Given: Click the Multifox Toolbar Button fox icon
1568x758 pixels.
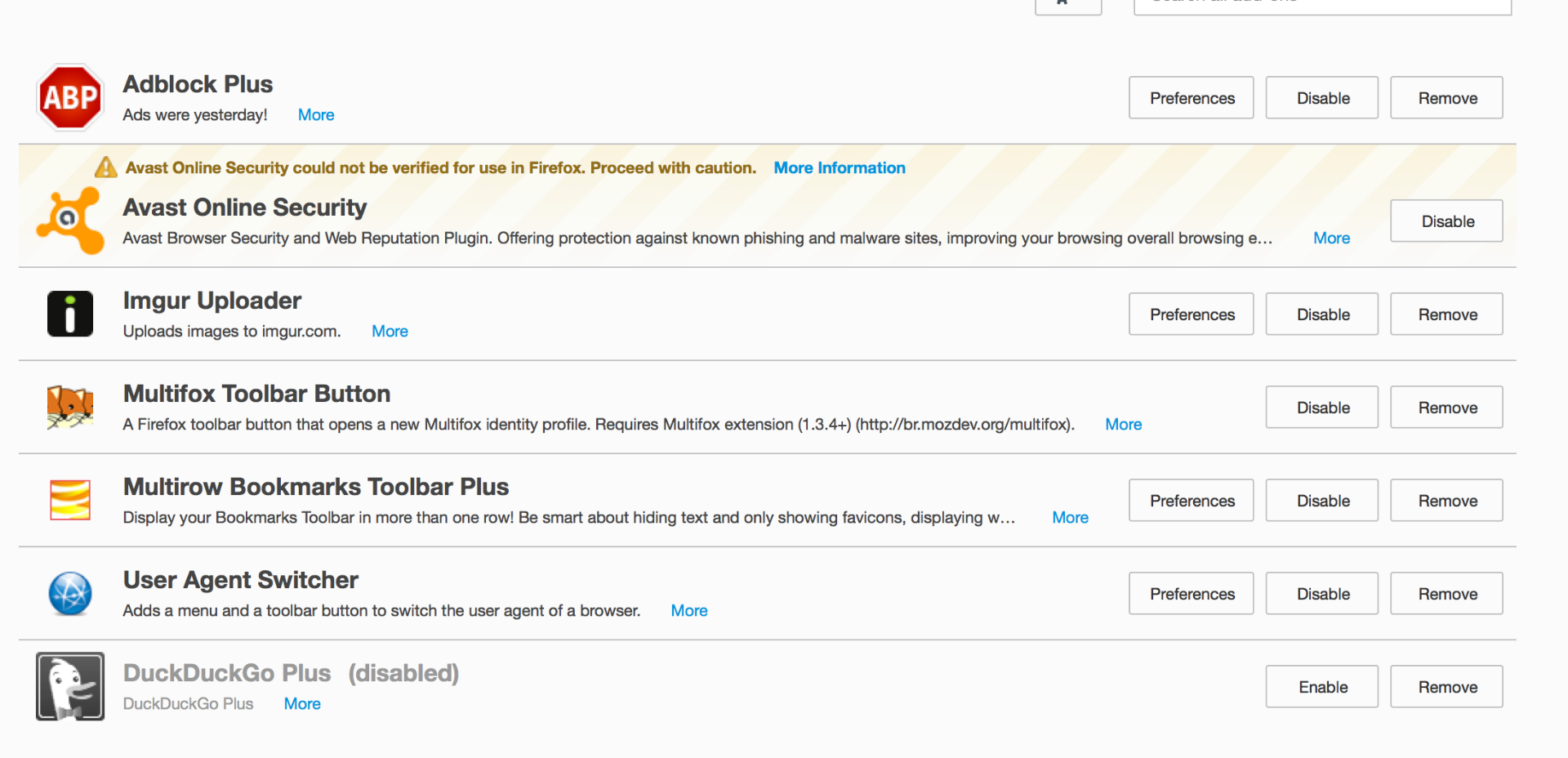Looking at the screenshot, I should pyautogui.click(x=70, y=408).
